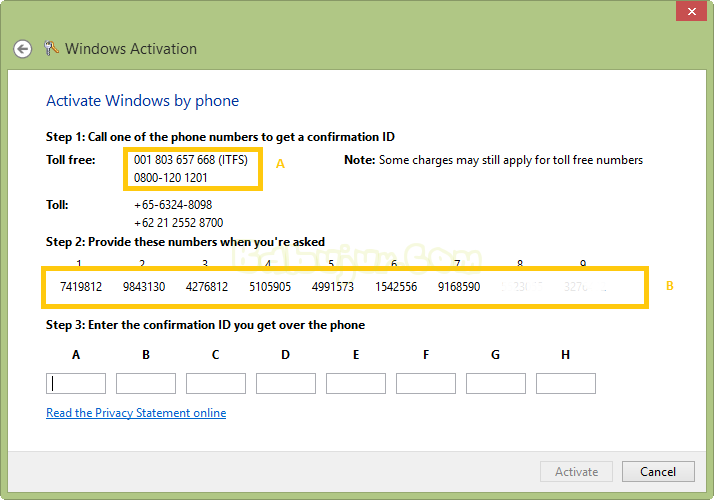Click the Step 1 instruction text

point(220,137)
